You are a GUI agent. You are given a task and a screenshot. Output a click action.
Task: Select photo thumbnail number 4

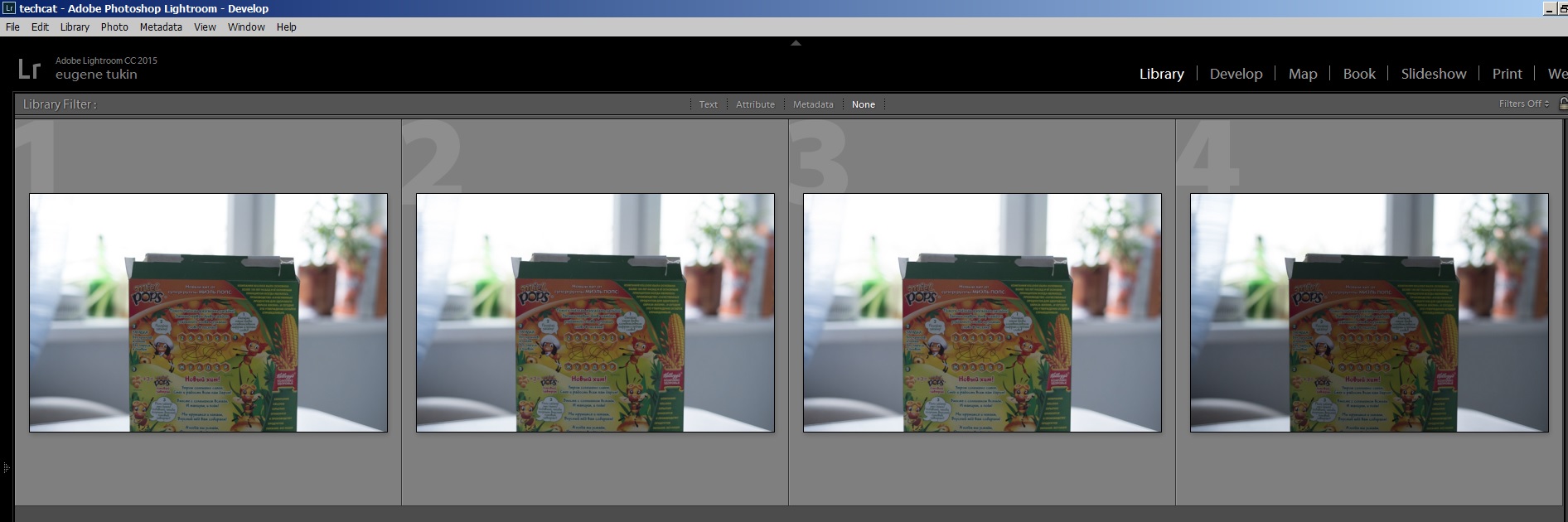pos(1369,312)
